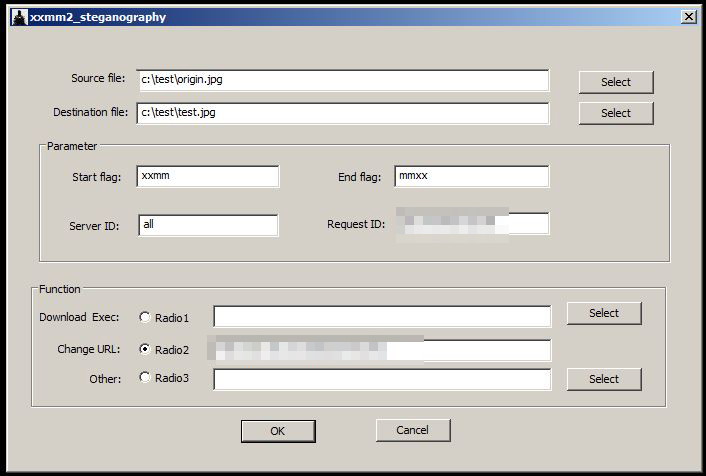Screen dimensions: 706x476
Task: Click the Server ID input field
Action: point(207,225)
